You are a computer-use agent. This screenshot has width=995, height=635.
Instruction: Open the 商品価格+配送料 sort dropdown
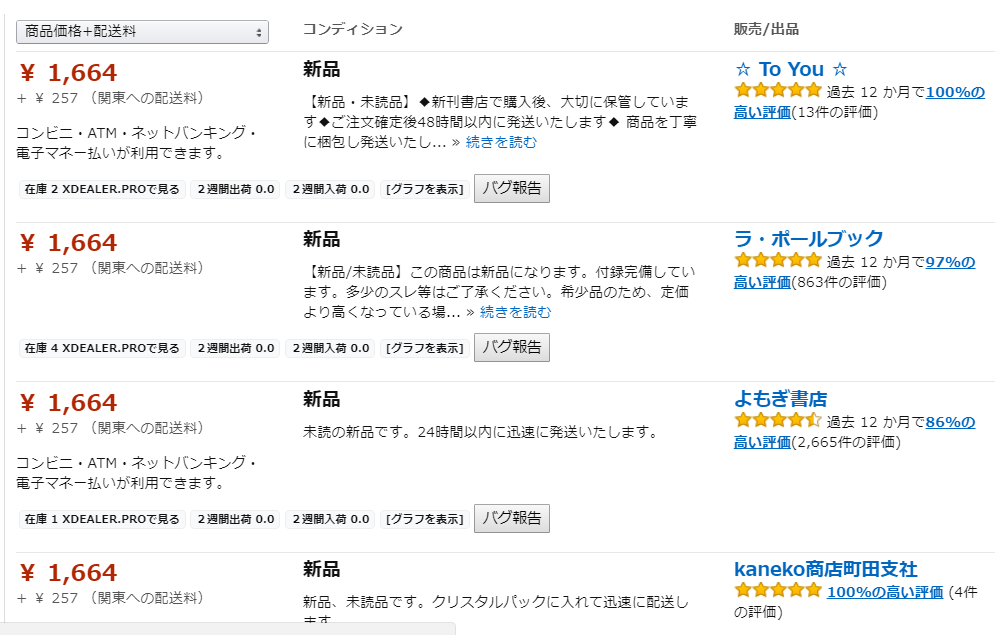pos(142,32)
